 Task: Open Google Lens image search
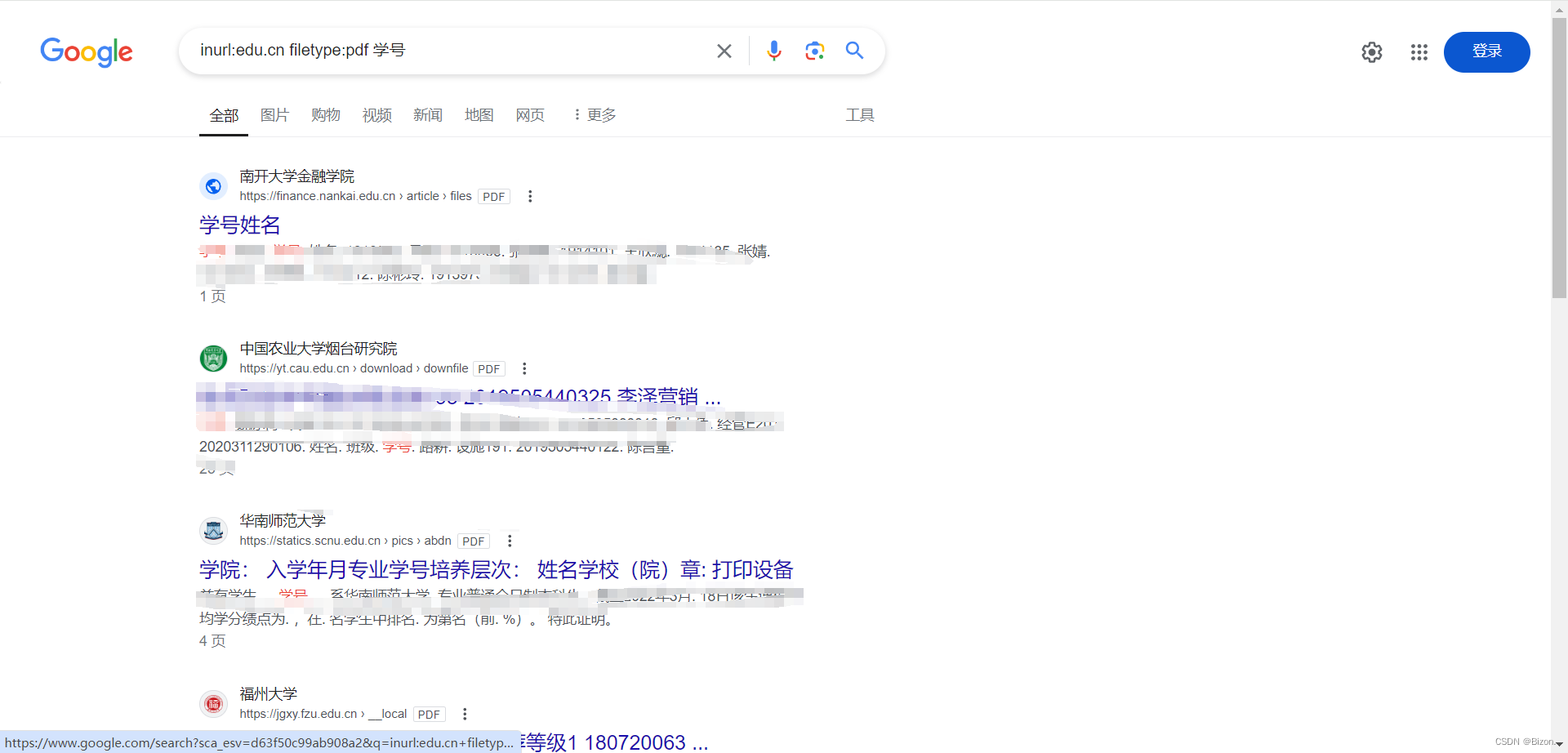pyautogui.click(x=814, y=50)
